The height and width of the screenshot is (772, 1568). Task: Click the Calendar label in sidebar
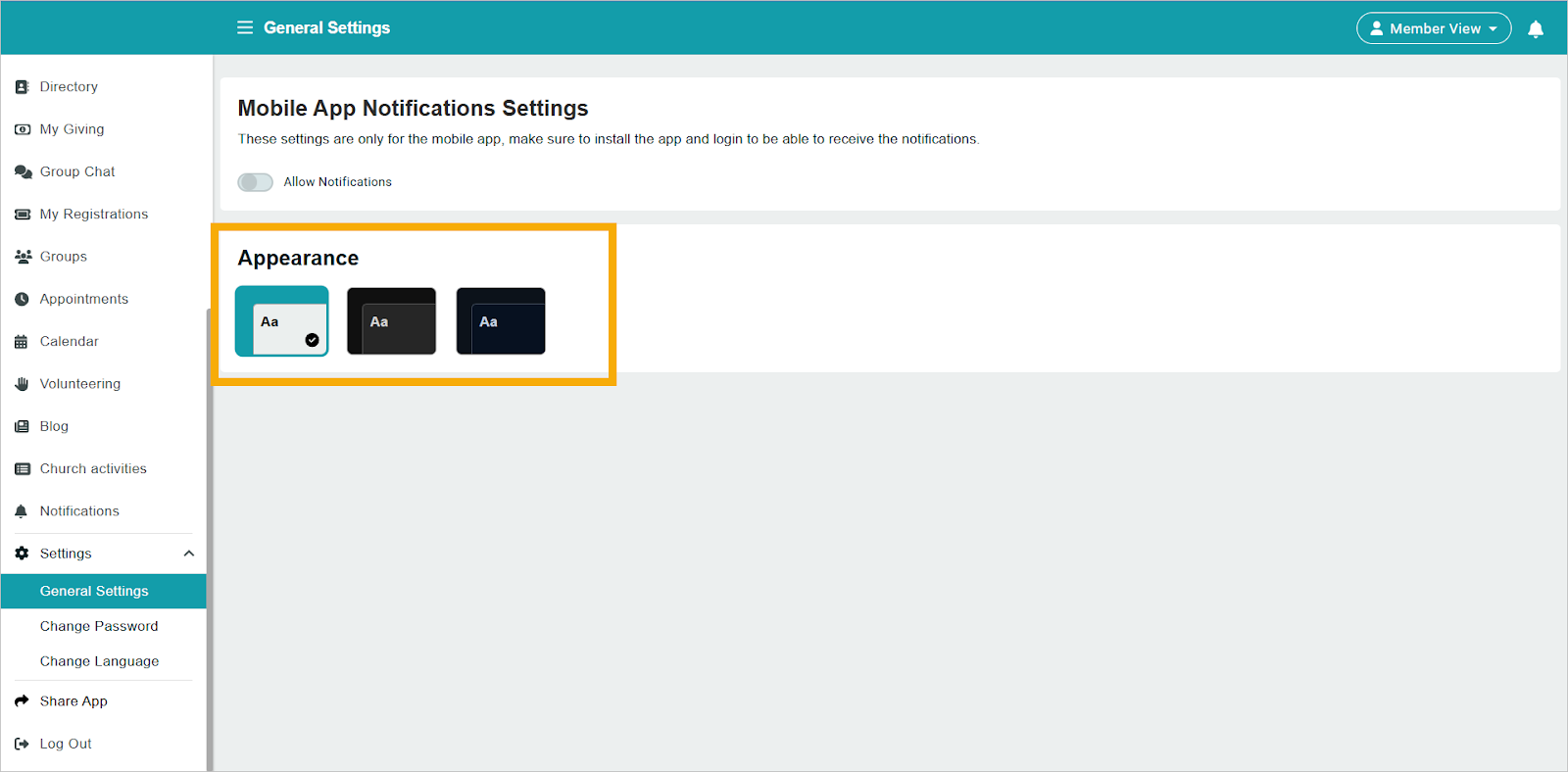click(69, 342)
